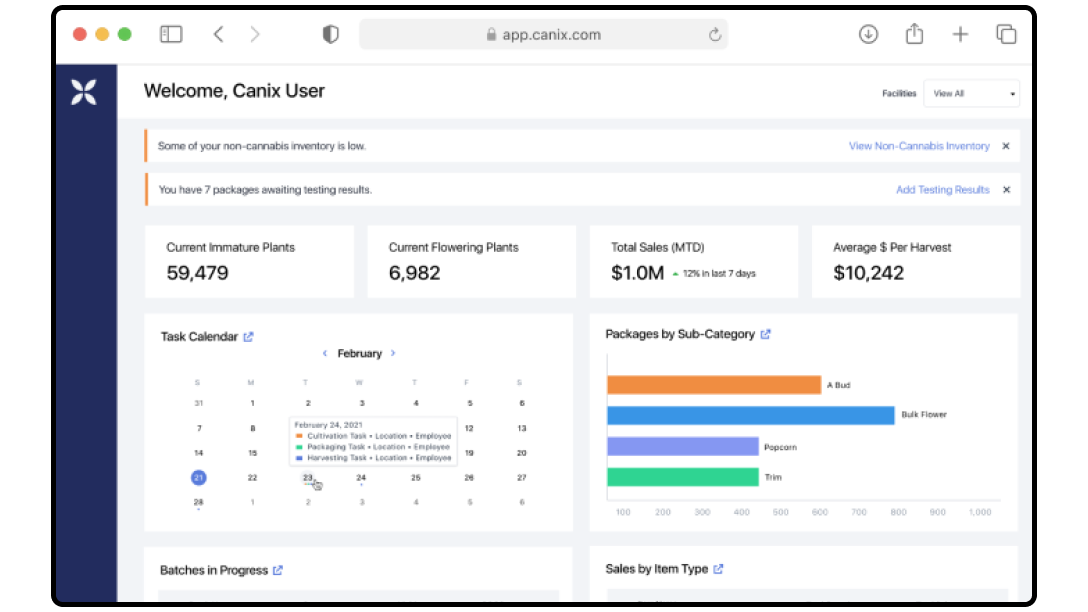This screenshot has width=1088, height=612.
Task: Click the Cultivation Task entry in the tooltip
Action: tap(373, 436)
